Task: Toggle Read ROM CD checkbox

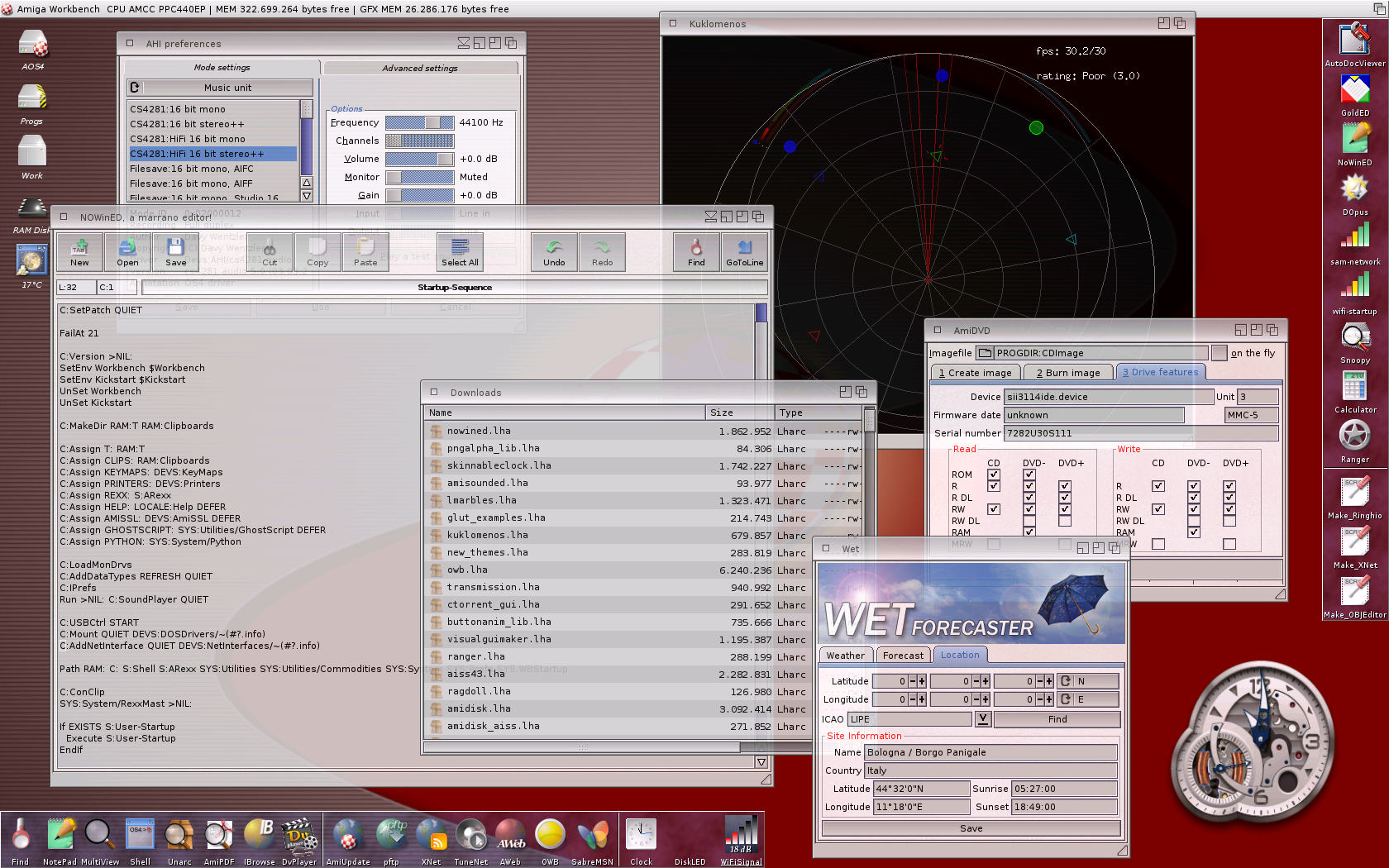Action: coord(994,475)
